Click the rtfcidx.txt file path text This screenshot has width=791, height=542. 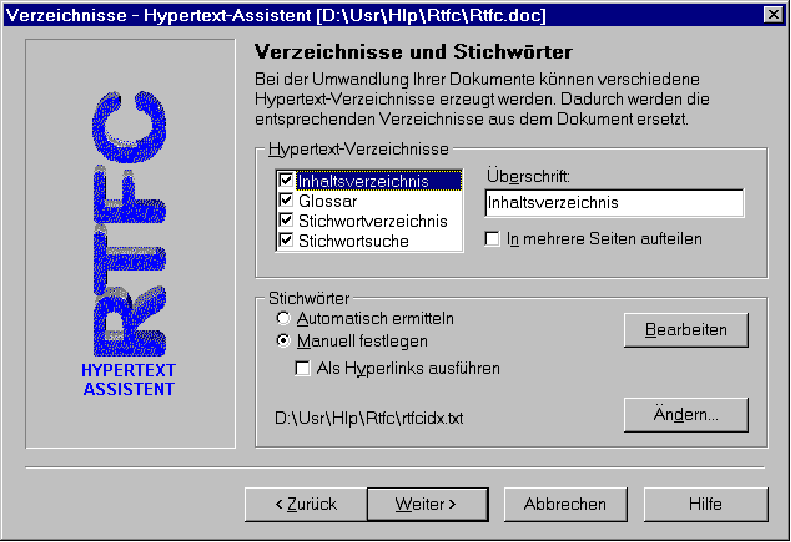369,415
